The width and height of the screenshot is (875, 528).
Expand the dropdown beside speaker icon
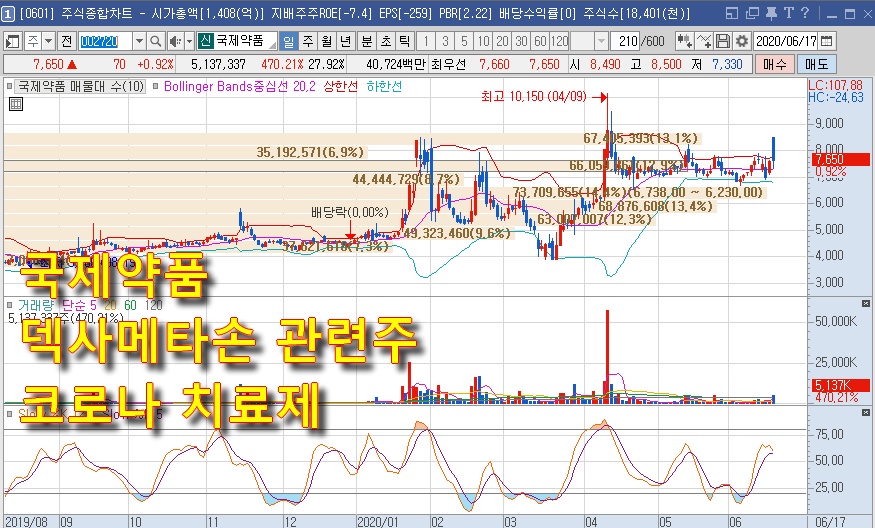(x=190, y=41)
